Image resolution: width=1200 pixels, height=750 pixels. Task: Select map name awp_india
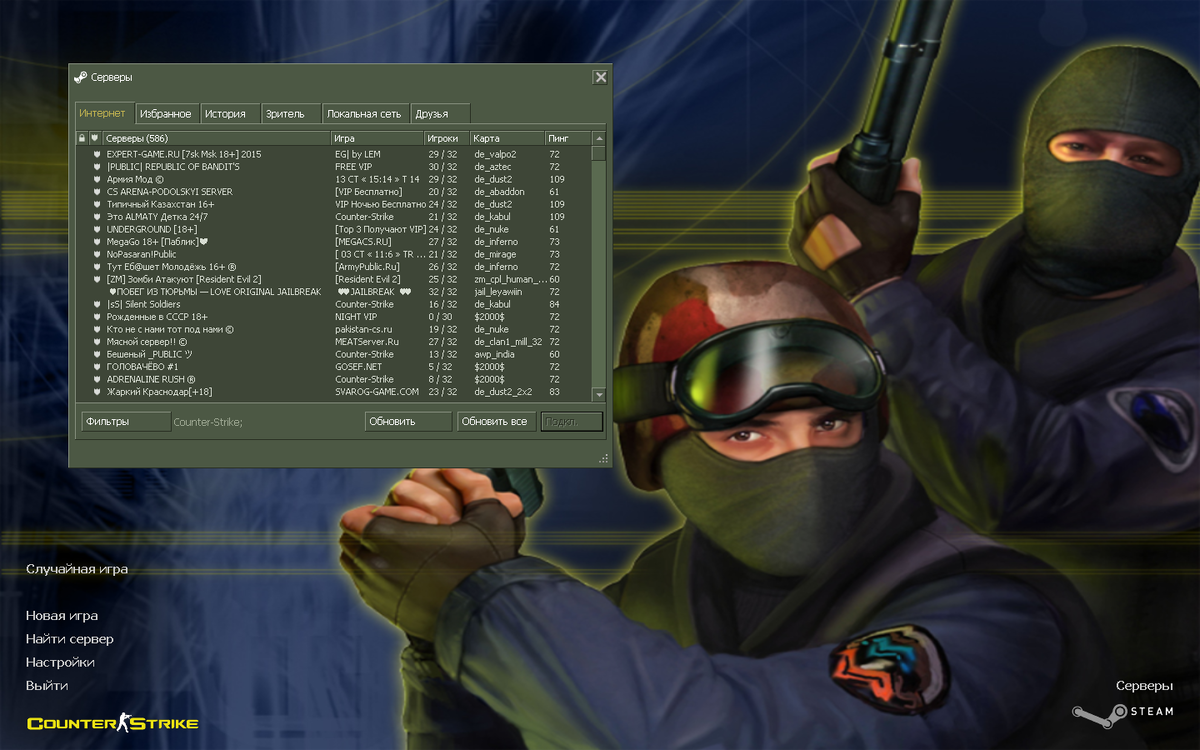(x=496, y=354)
